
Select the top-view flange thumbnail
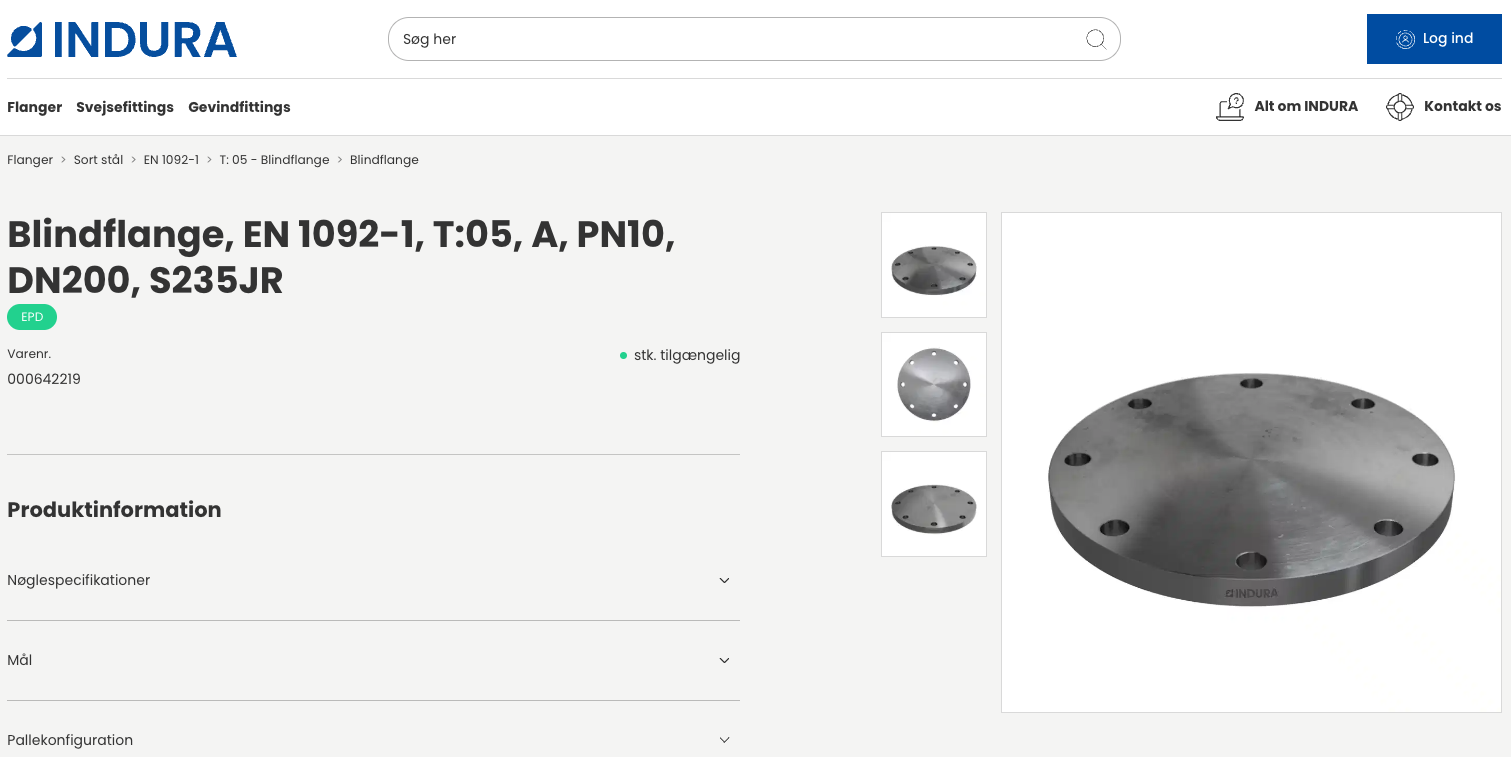[x=933, y=384]
